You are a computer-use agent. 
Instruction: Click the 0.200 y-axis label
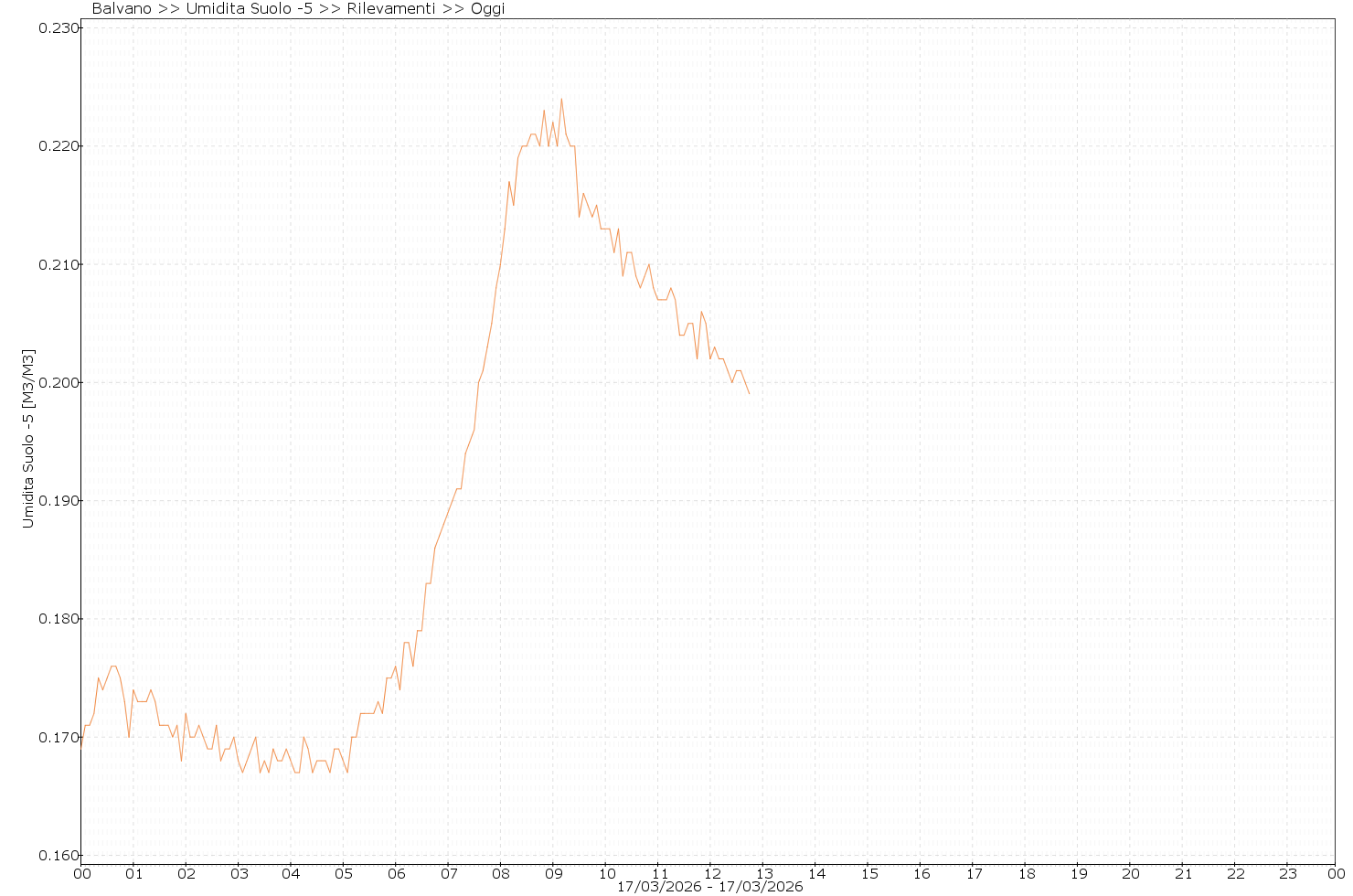pyautogui.click(x=56, y=383)
